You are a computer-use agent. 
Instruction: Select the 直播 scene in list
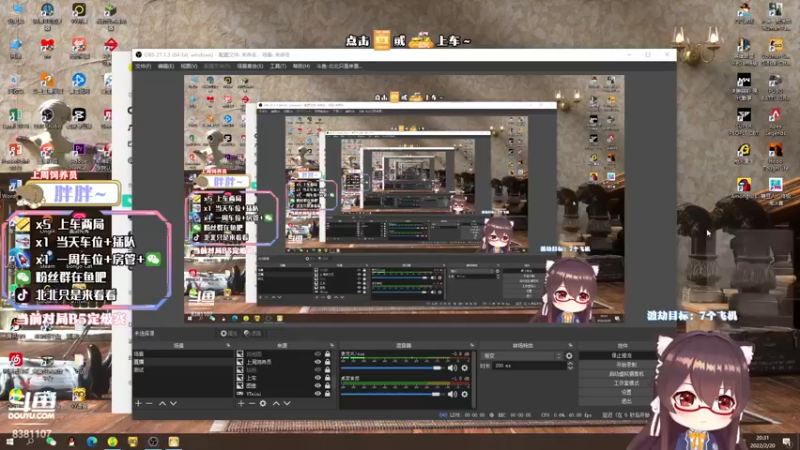182,362
